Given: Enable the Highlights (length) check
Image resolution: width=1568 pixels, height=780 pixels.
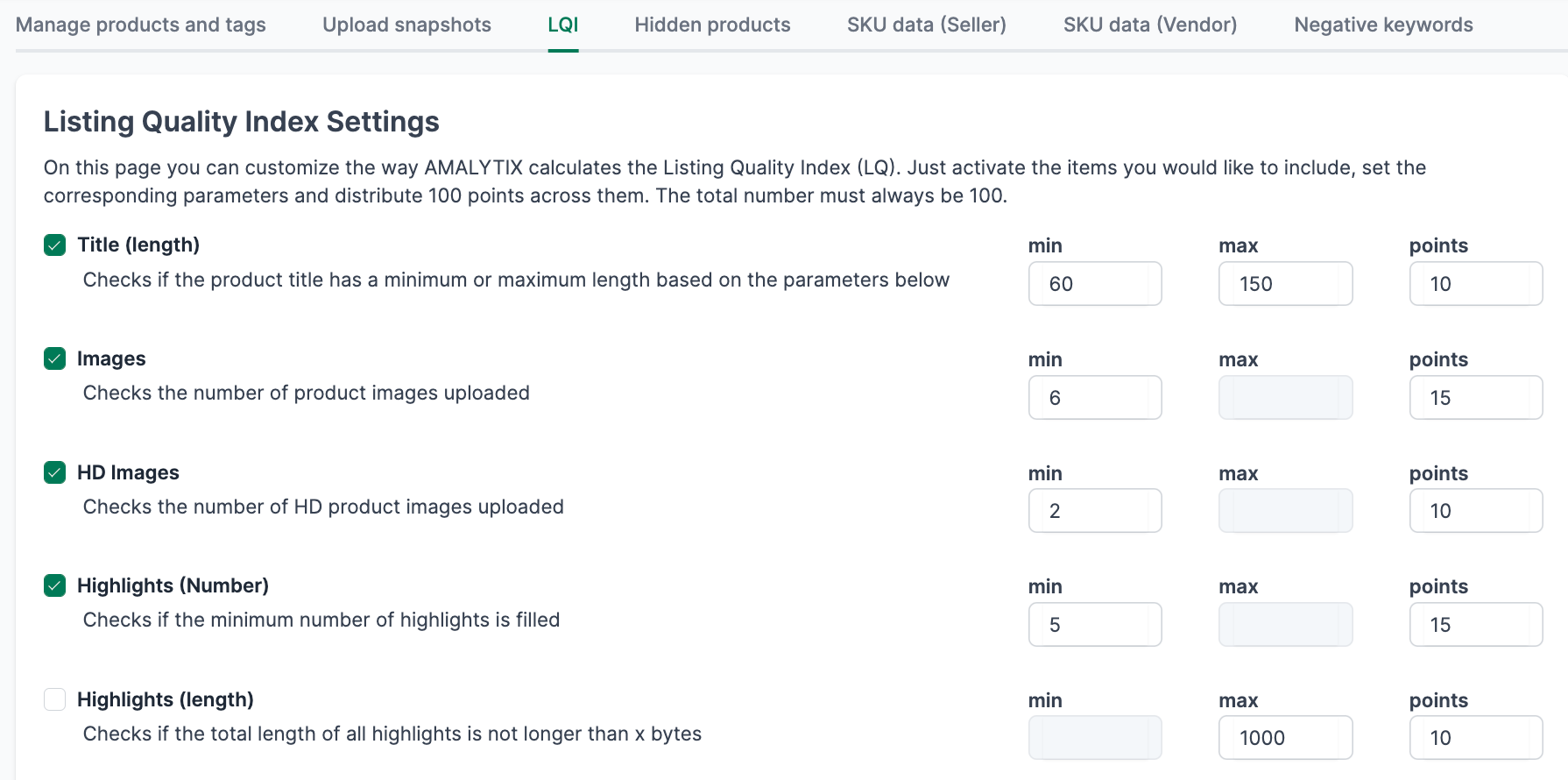Looking at the screenshot, I should click(x=54, y=699).
